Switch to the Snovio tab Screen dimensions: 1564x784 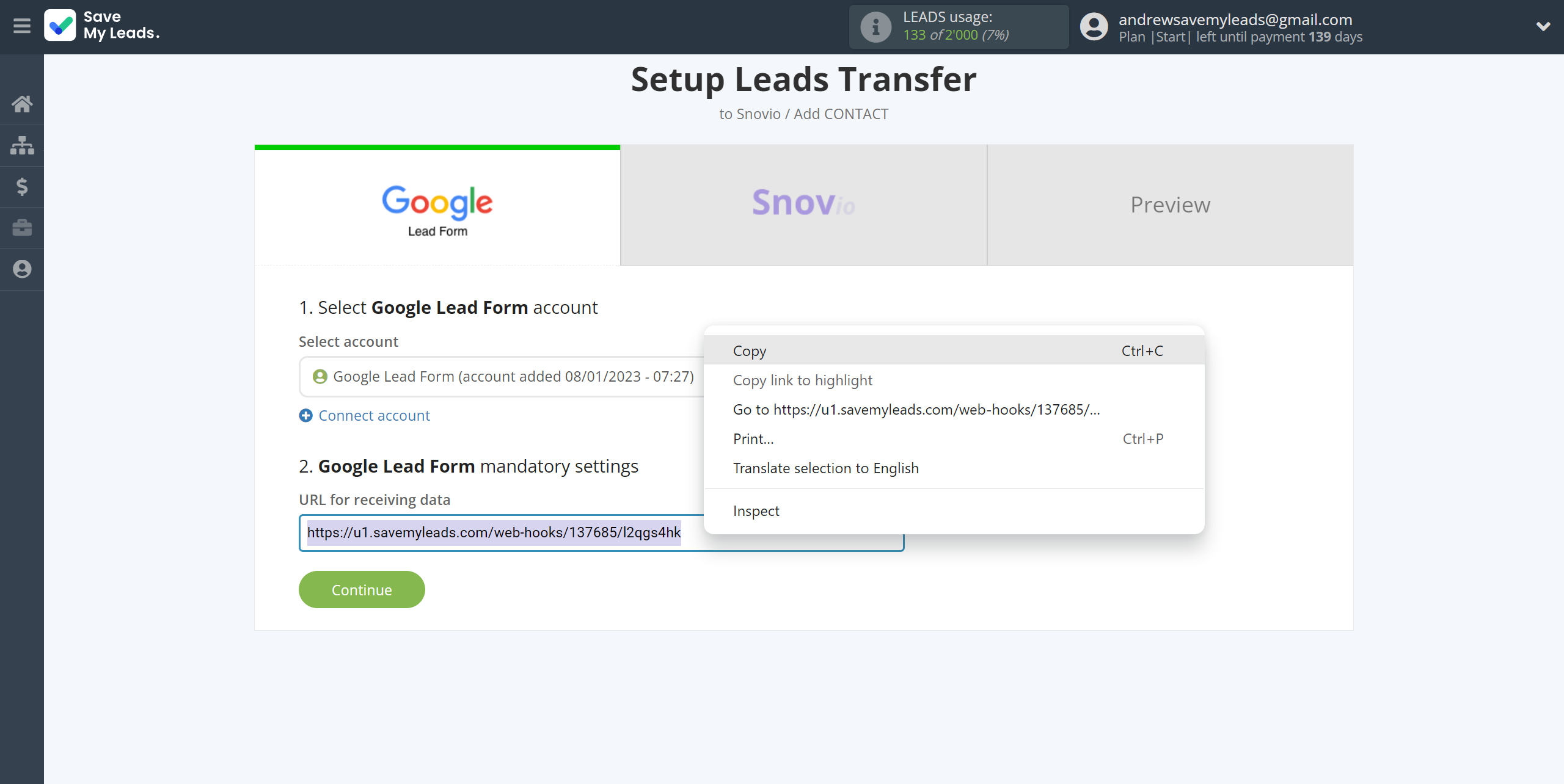click(803, 205)
